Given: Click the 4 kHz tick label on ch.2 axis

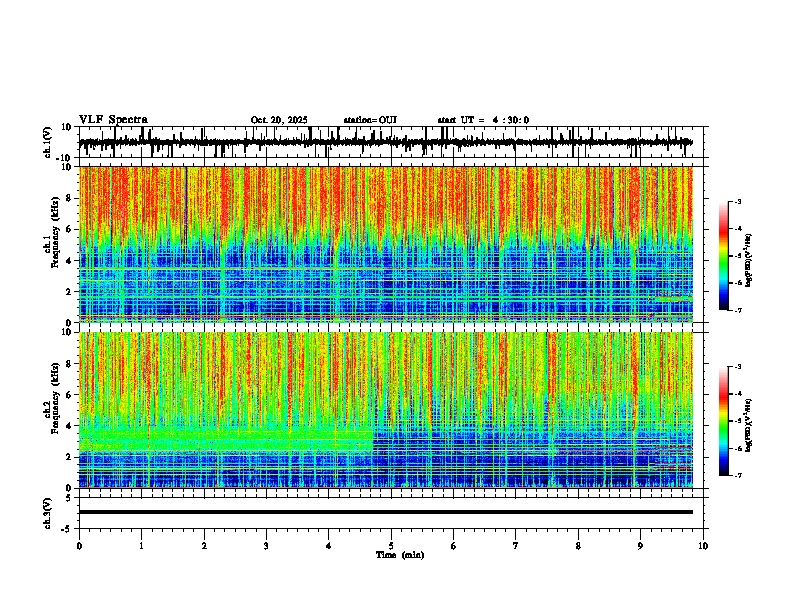Looking at the screenshot, I should click(70, 426).
